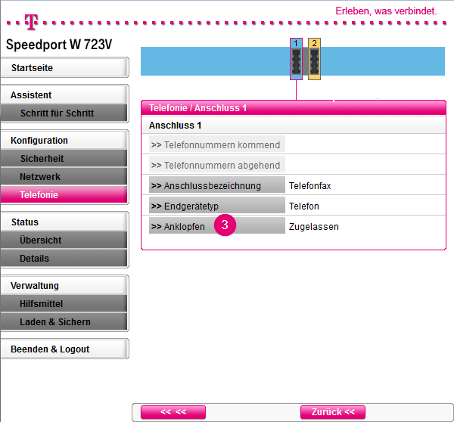
Task: Open Telefonnummern kommend settings
Action: 217,145
